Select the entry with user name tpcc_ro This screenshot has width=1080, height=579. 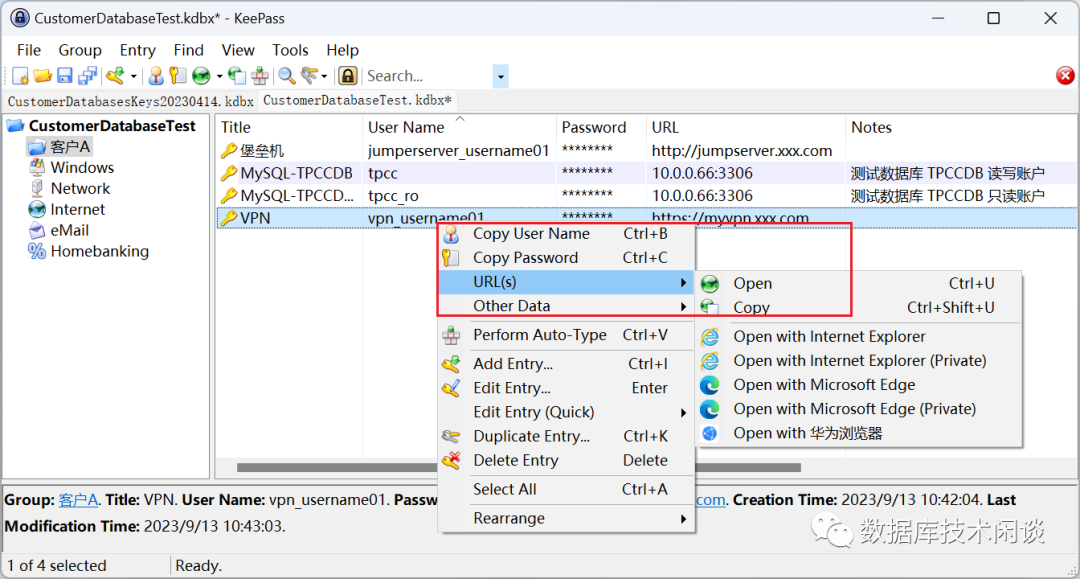[x=646, y=196]
